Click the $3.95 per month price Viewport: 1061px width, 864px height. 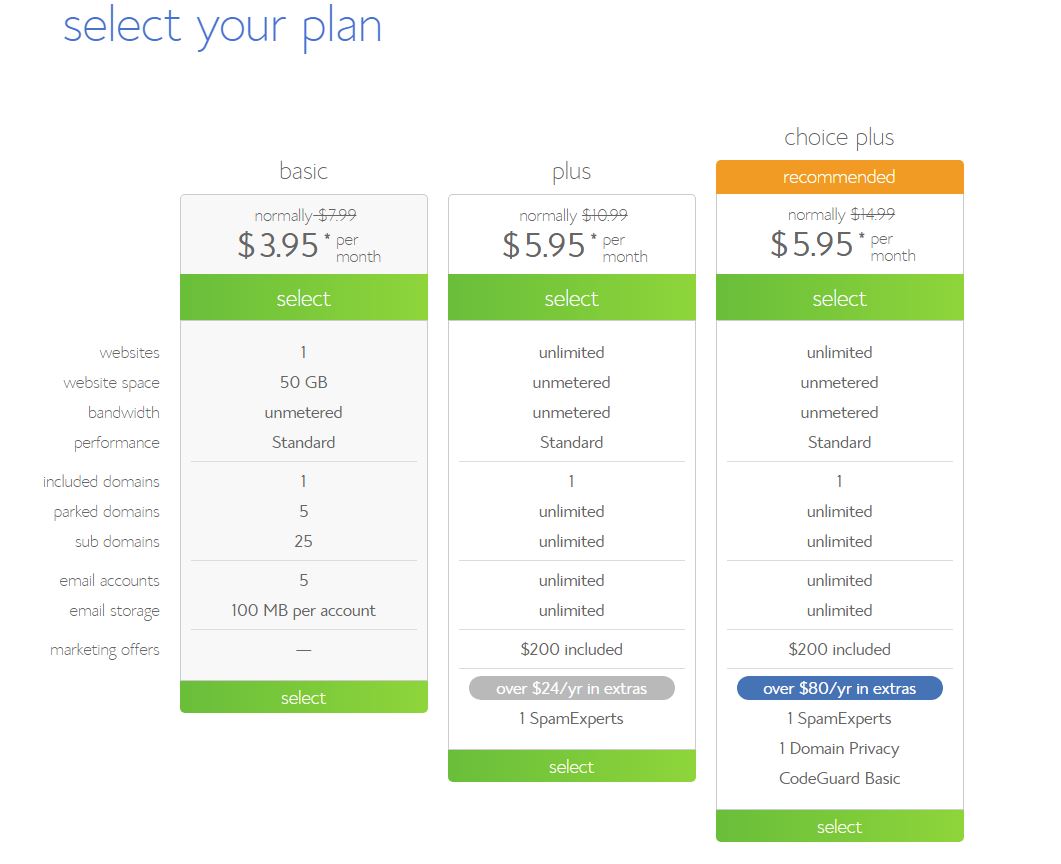click(278, 245)
